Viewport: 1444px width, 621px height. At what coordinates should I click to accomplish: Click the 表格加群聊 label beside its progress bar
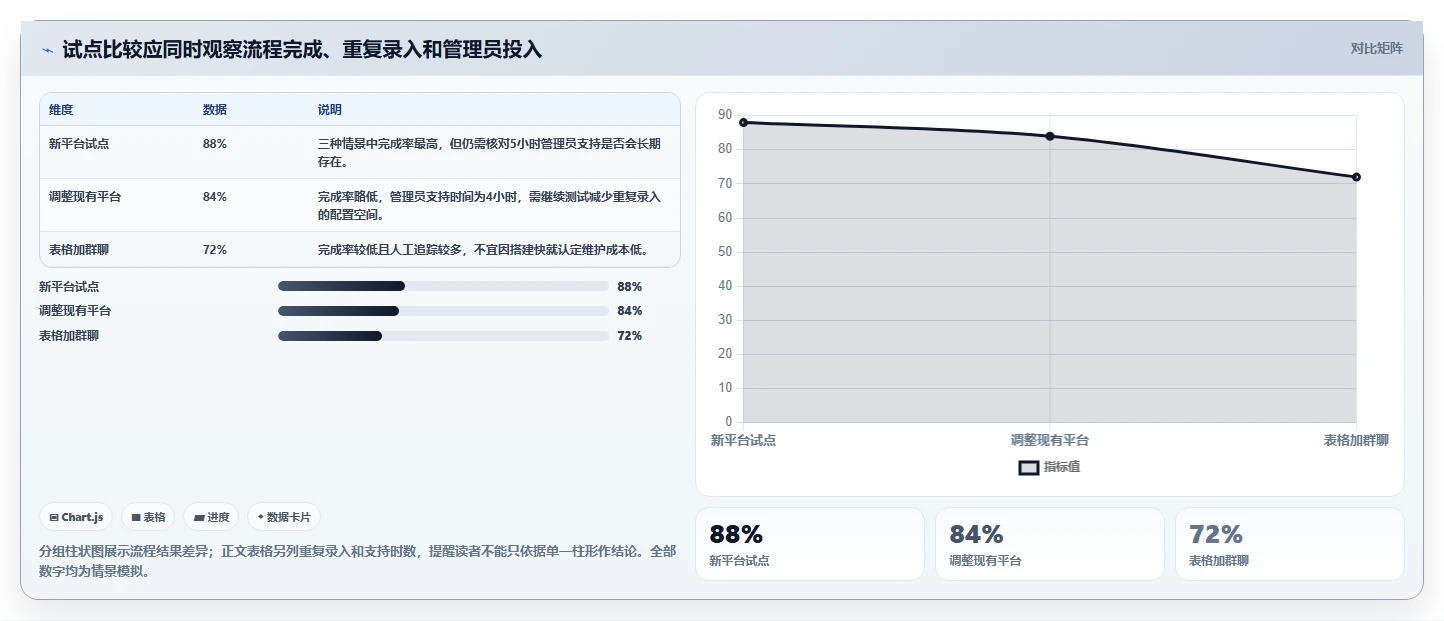point(69,336)
